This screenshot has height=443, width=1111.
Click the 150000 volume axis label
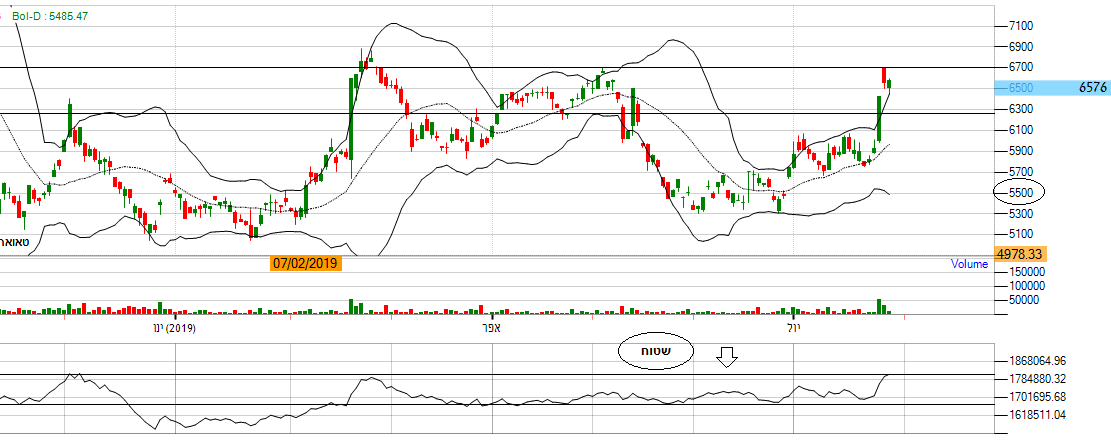click(1023, 271)
